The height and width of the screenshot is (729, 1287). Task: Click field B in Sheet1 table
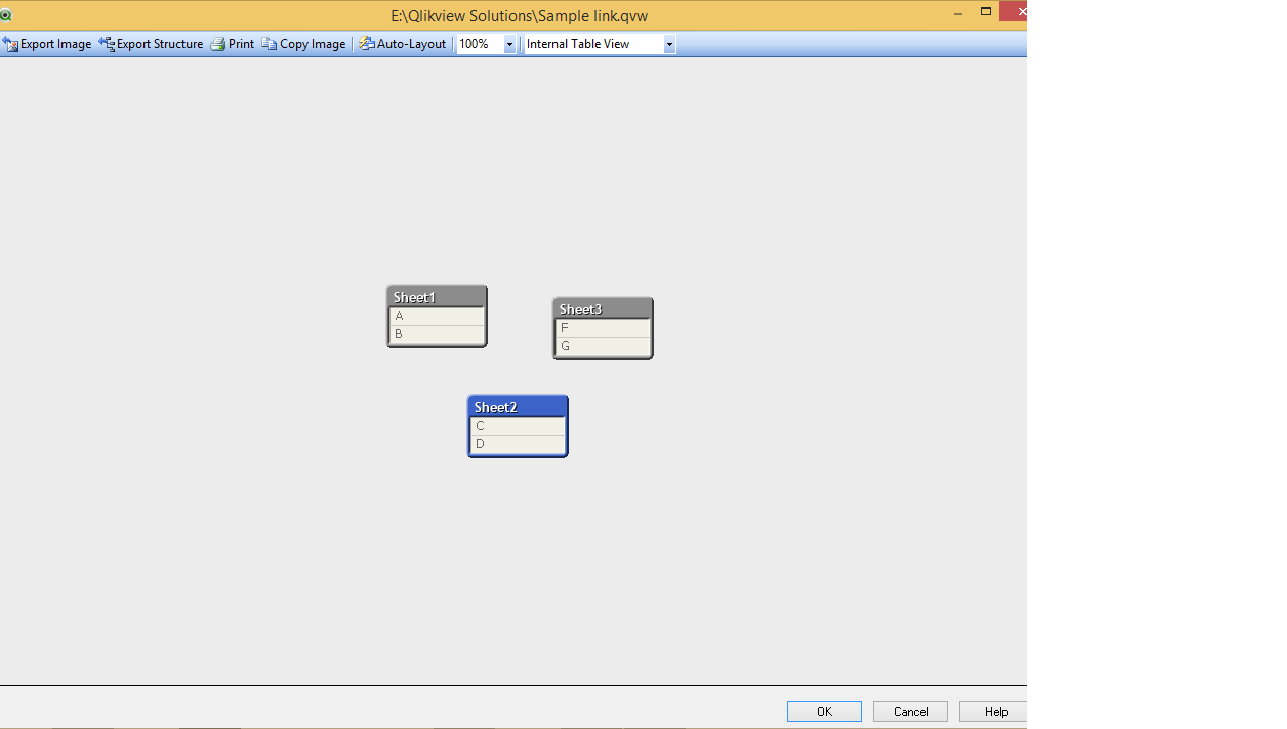click(x=437, y=334)
